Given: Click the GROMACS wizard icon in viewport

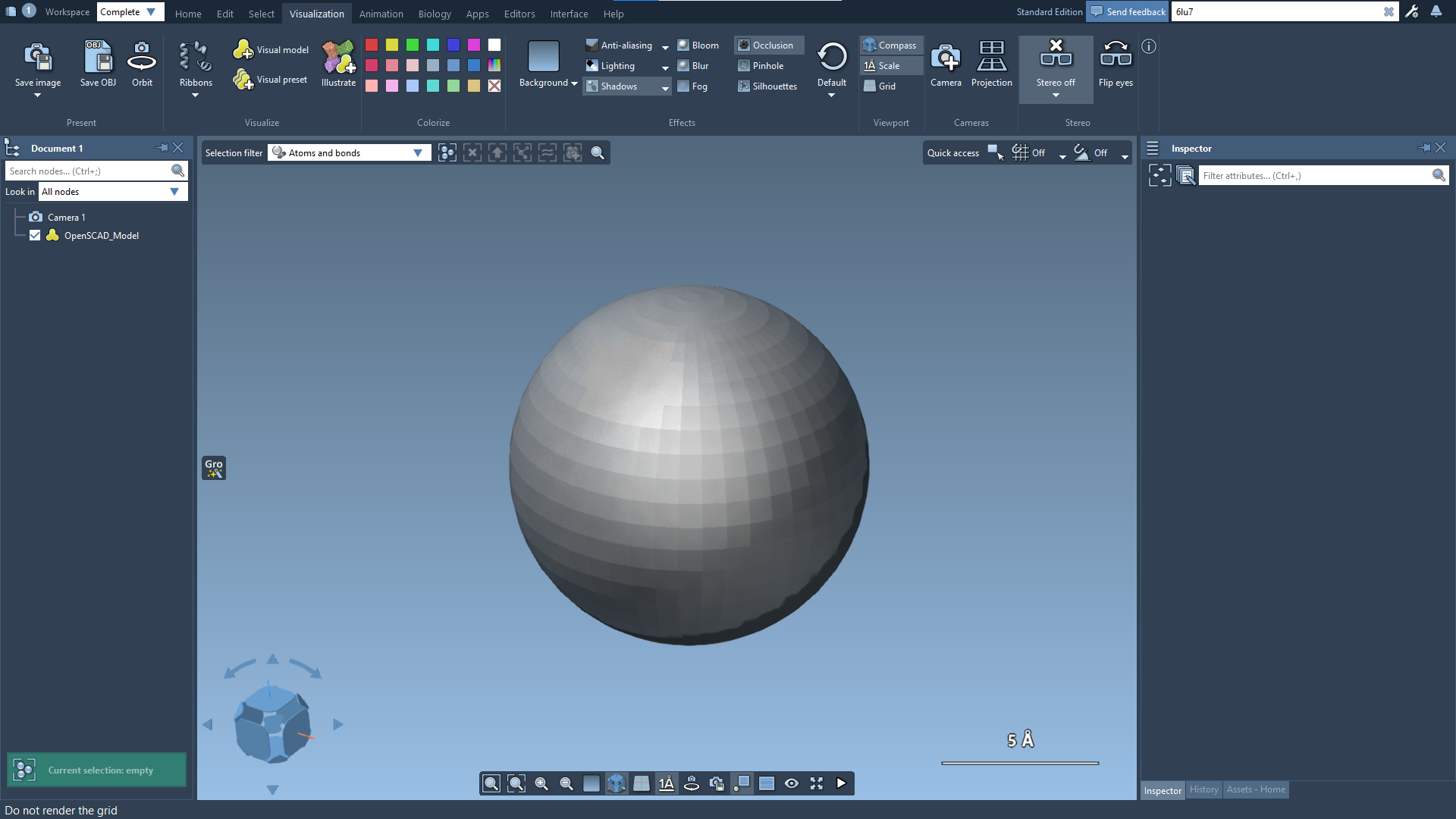Looking at the screenshot, I should point(214,468).
